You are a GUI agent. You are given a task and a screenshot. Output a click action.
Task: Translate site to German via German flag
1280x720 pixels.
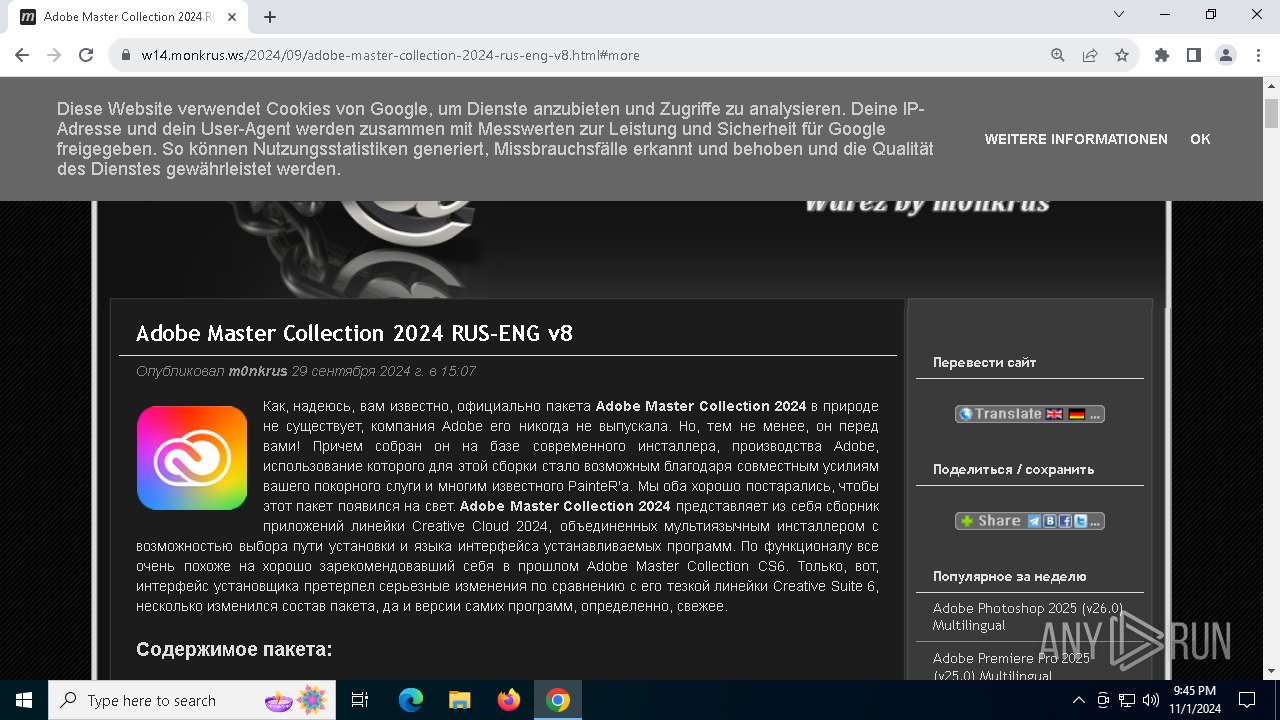pyautogui.click(x=1076, y=414)
